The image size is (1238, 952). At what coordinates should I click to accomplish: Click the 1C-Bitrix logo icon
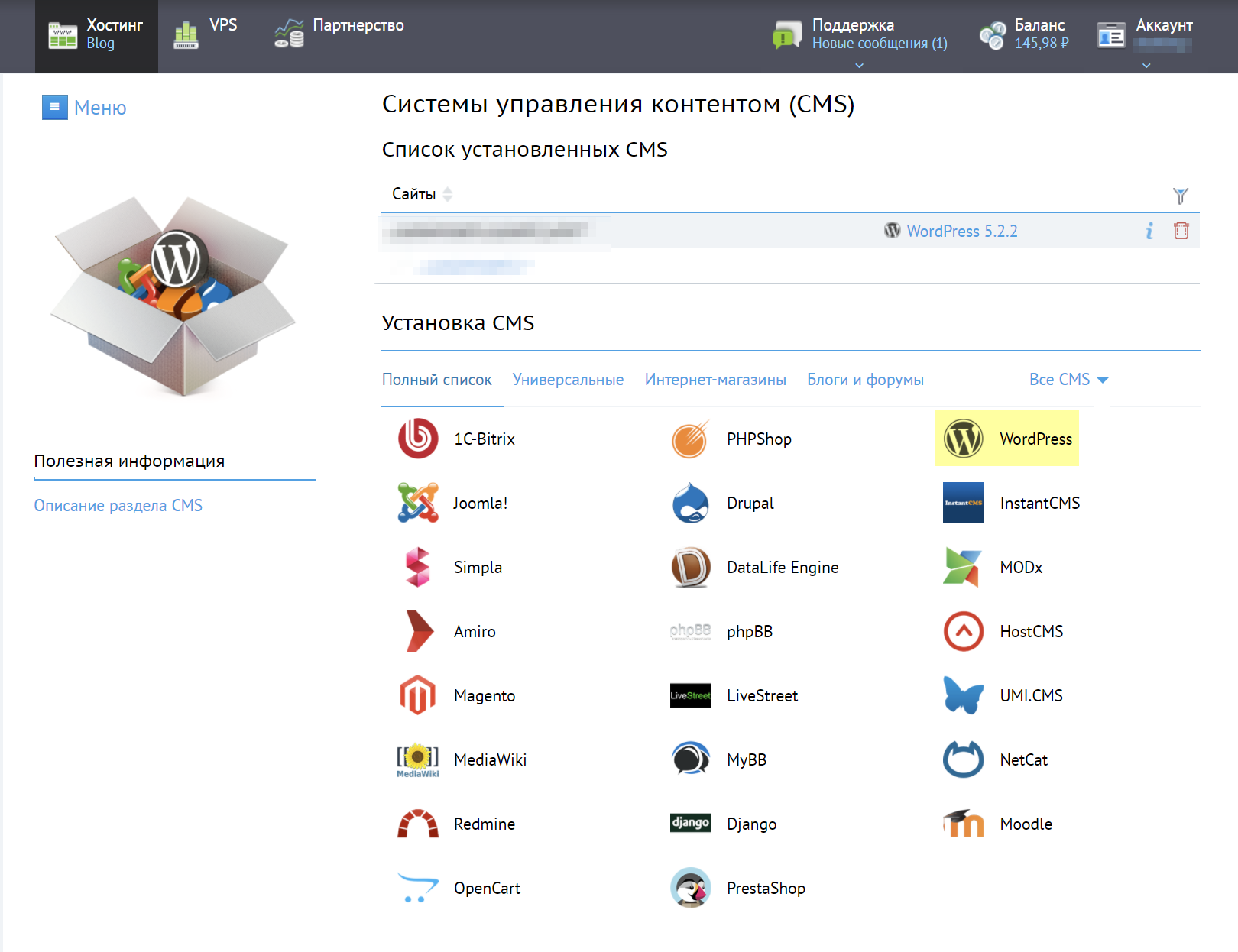point(418,439)
